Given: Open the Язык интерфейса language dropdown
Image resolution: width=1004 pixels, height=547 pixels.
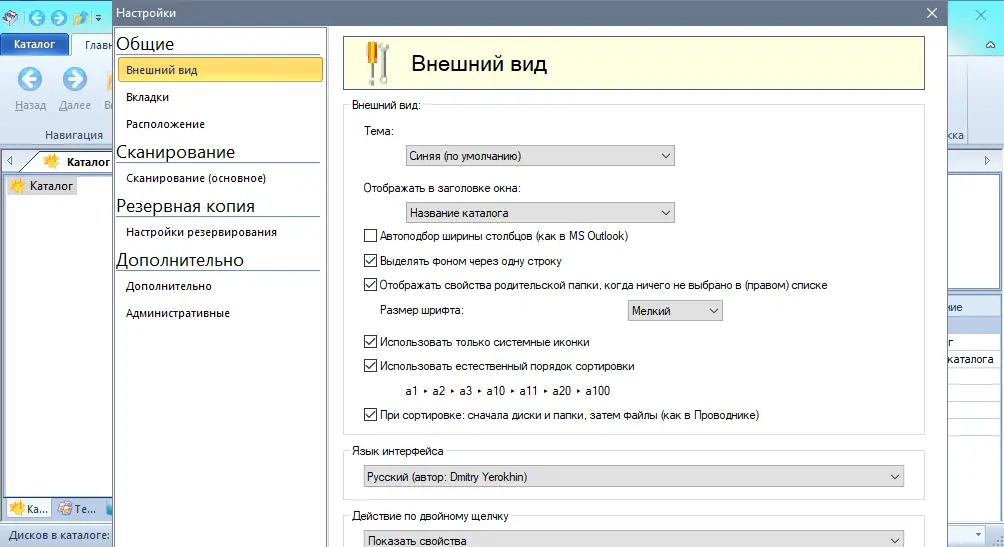Looking at the screenshot, I should 633,477.
